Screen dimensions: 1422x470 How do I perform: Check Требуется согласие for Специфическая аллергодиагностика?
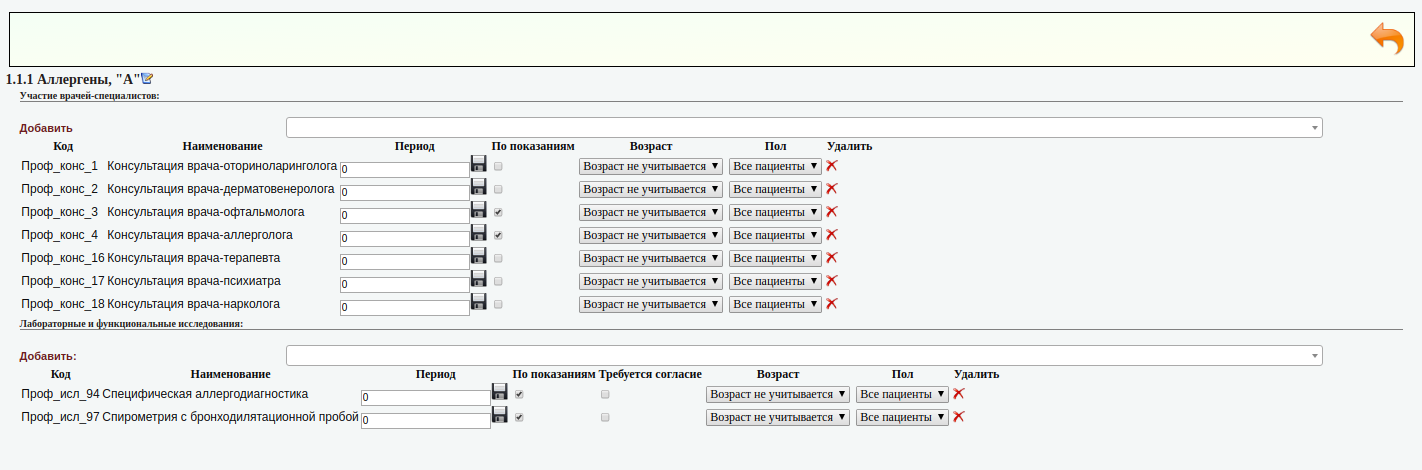605,395
